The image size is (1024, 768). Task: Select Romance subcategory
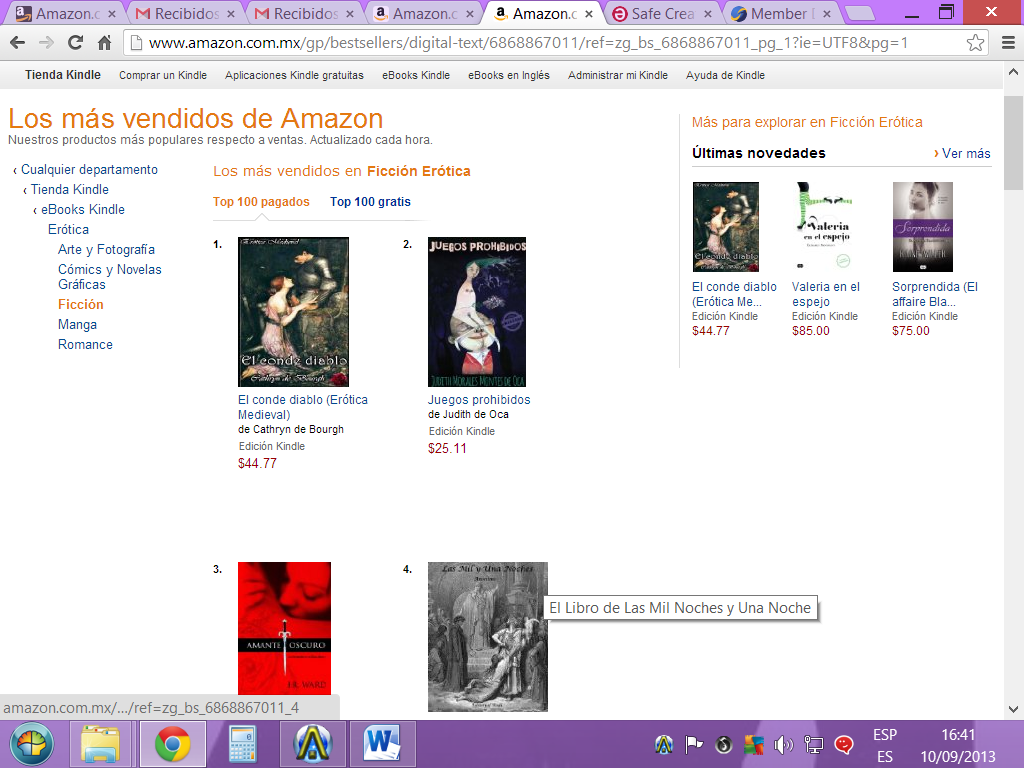(85, 345)
